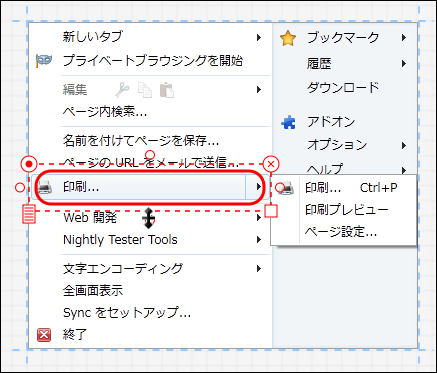The width and height of the screenshot is (437, 373).
Task: Expand the 新しいタブ submenu arrow
Action: 259,37
